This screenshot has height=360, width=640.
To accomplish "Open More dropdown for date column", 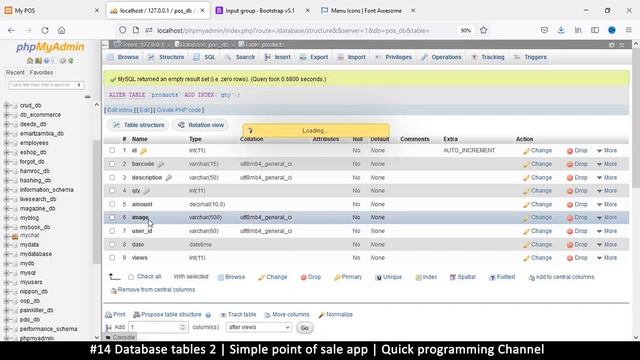I will (x=607, y=244).
